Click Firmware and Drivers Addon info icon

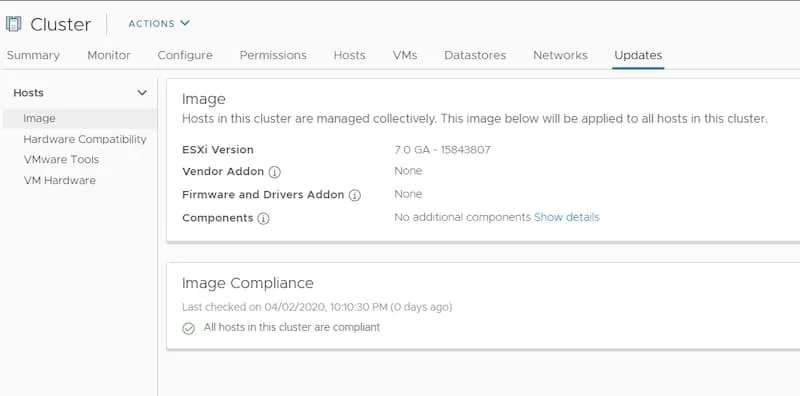point(355,195)
